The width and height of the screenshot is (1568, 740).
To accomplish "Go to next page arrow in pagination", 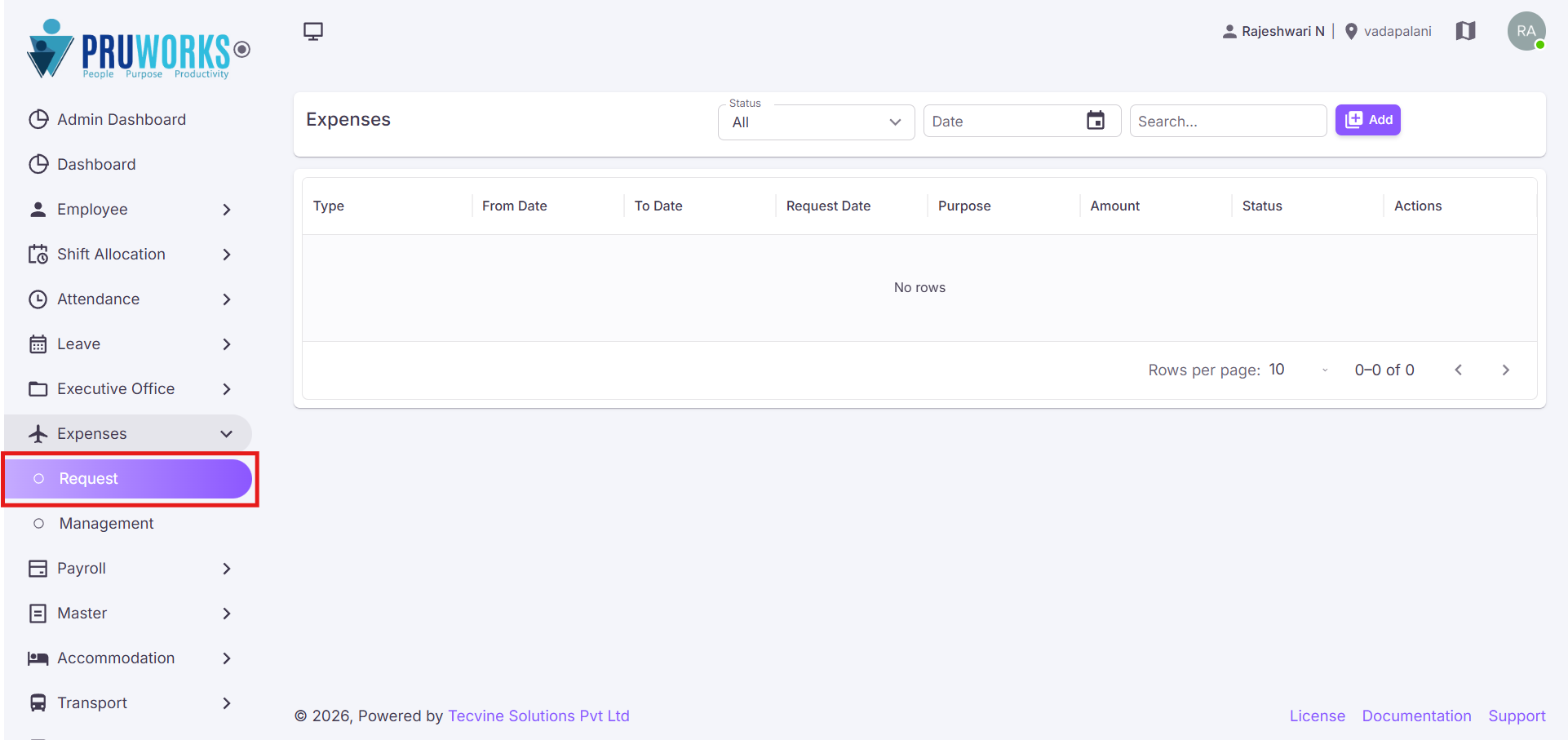I will [1505, 370].
